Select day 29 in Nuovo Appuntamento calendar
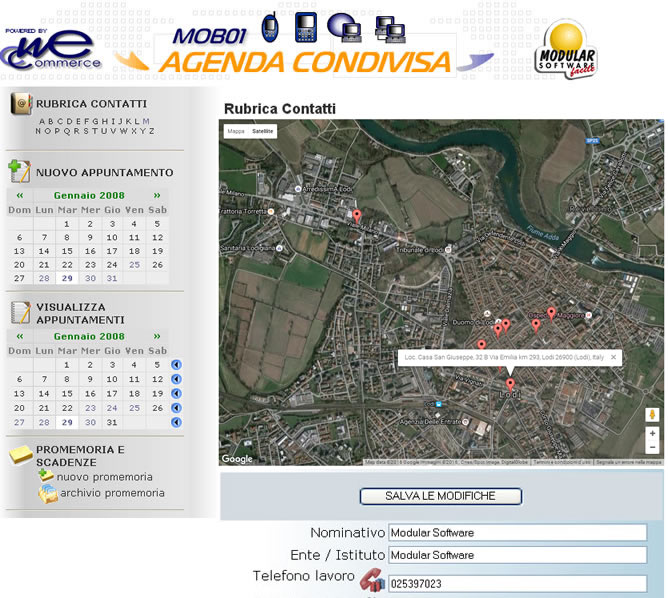This screenshot has height=598, width=668. (67, 278)
